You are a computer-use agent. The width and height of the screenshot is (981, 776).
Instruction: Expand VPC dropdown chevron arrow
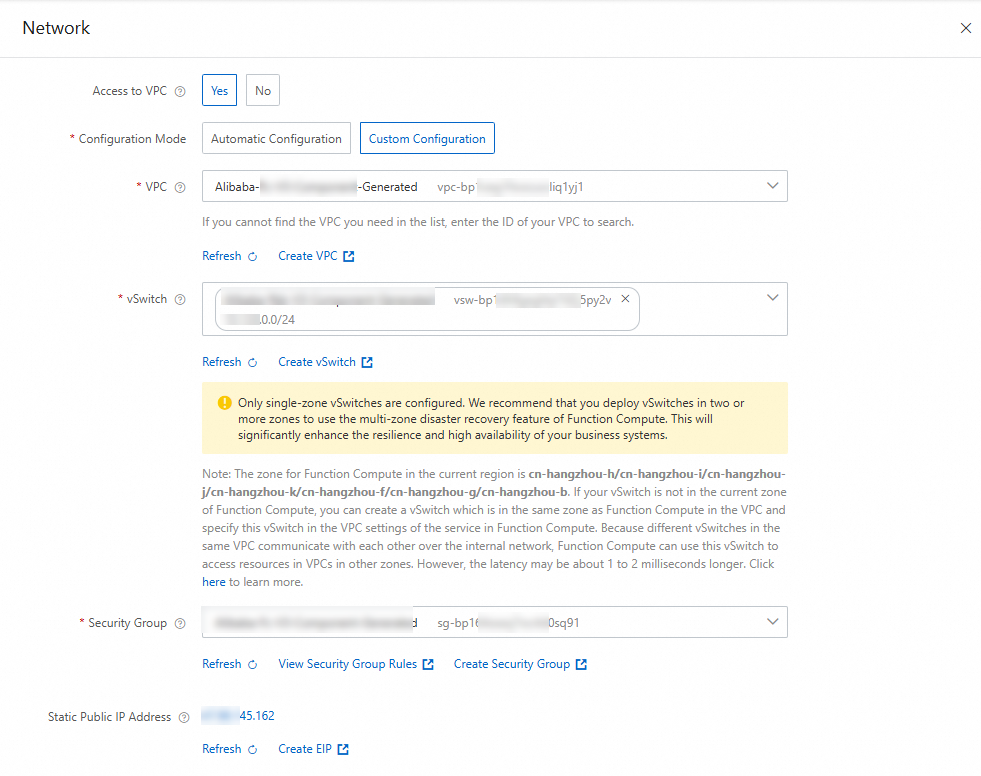coord(772,186)
